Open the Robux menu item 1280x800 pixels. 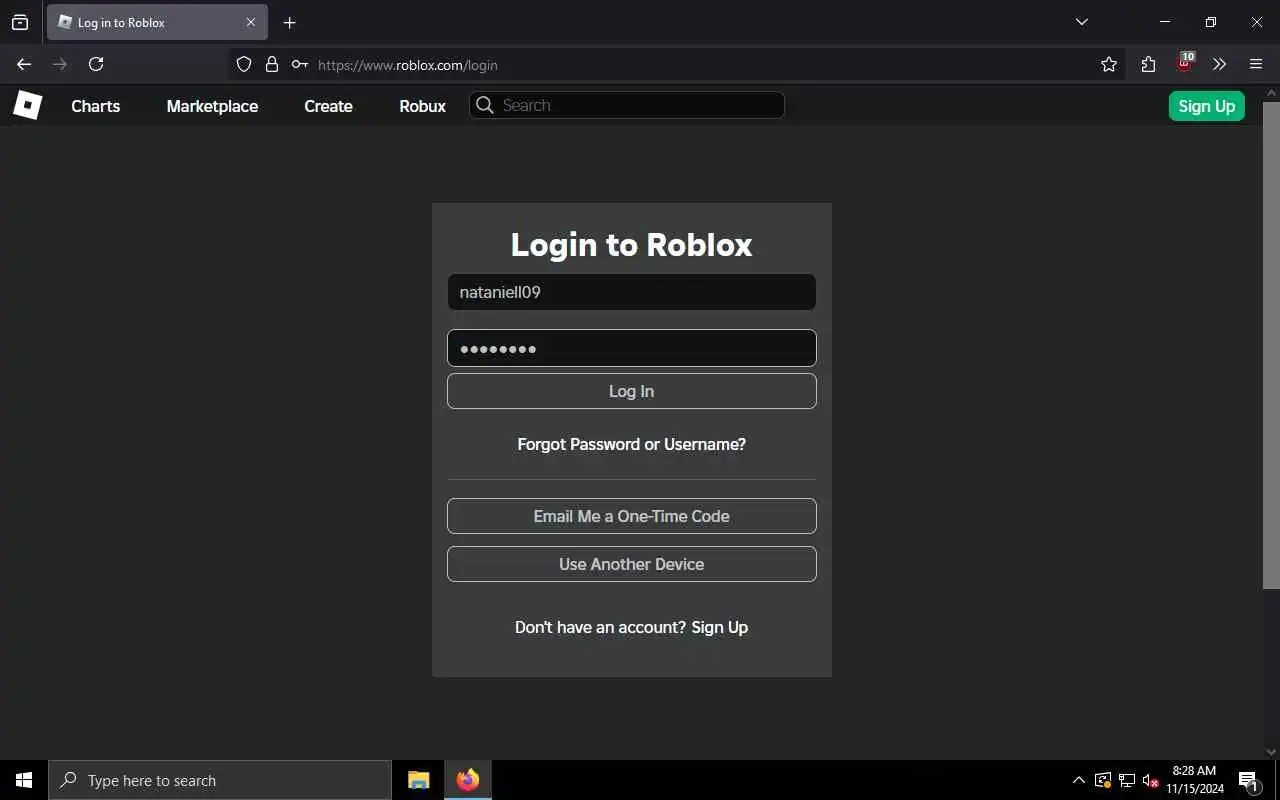[422, 106]
